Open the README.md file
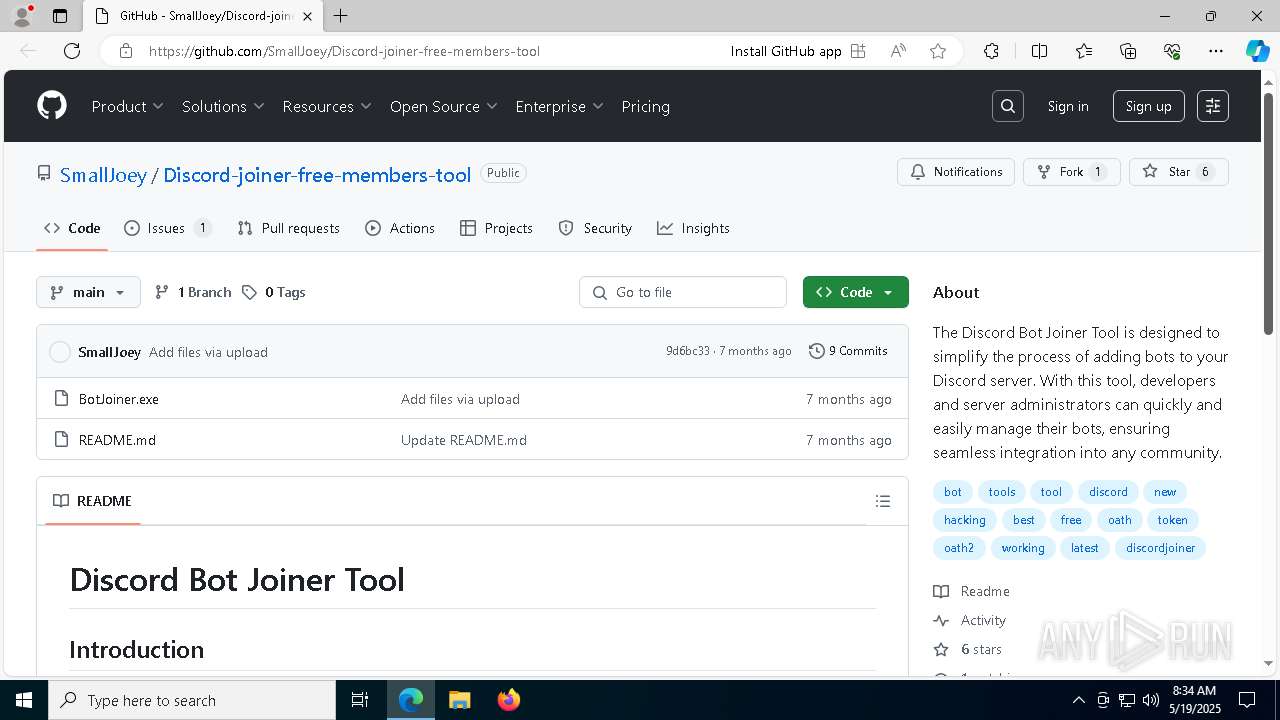1280x720 pixels. coord(117,440)
